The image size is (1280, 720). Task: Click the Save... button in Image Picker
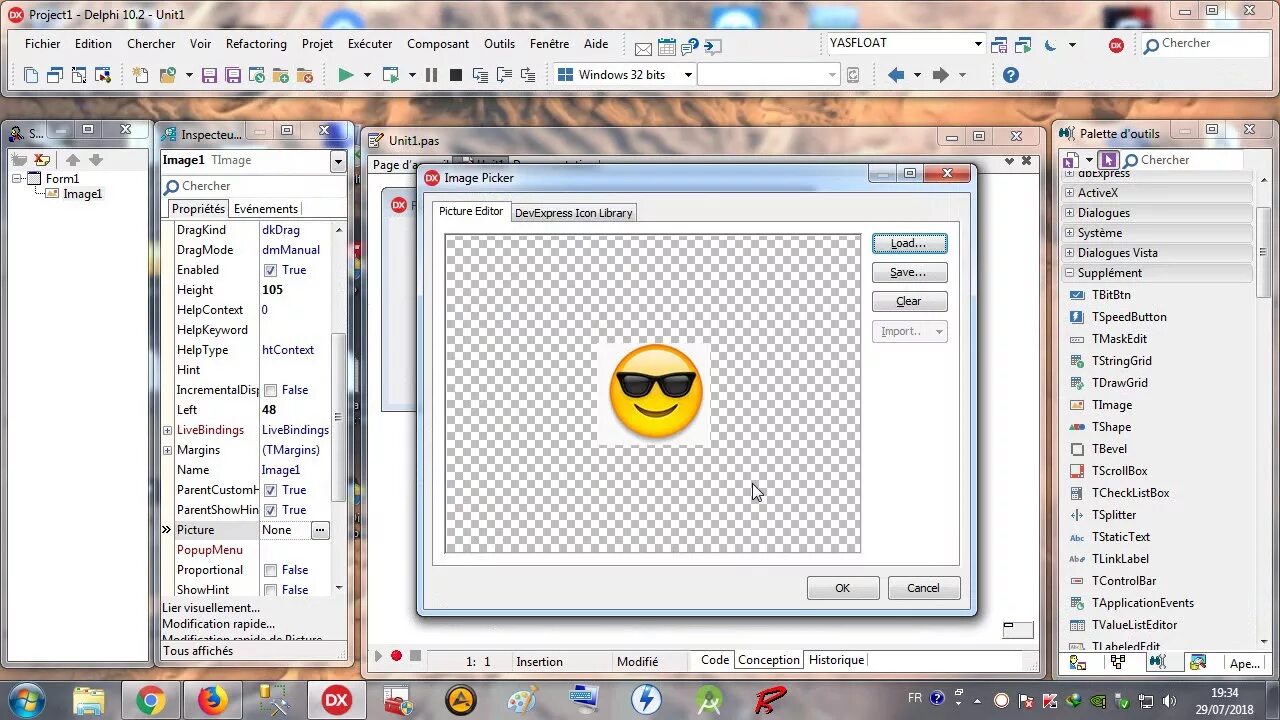909,272
